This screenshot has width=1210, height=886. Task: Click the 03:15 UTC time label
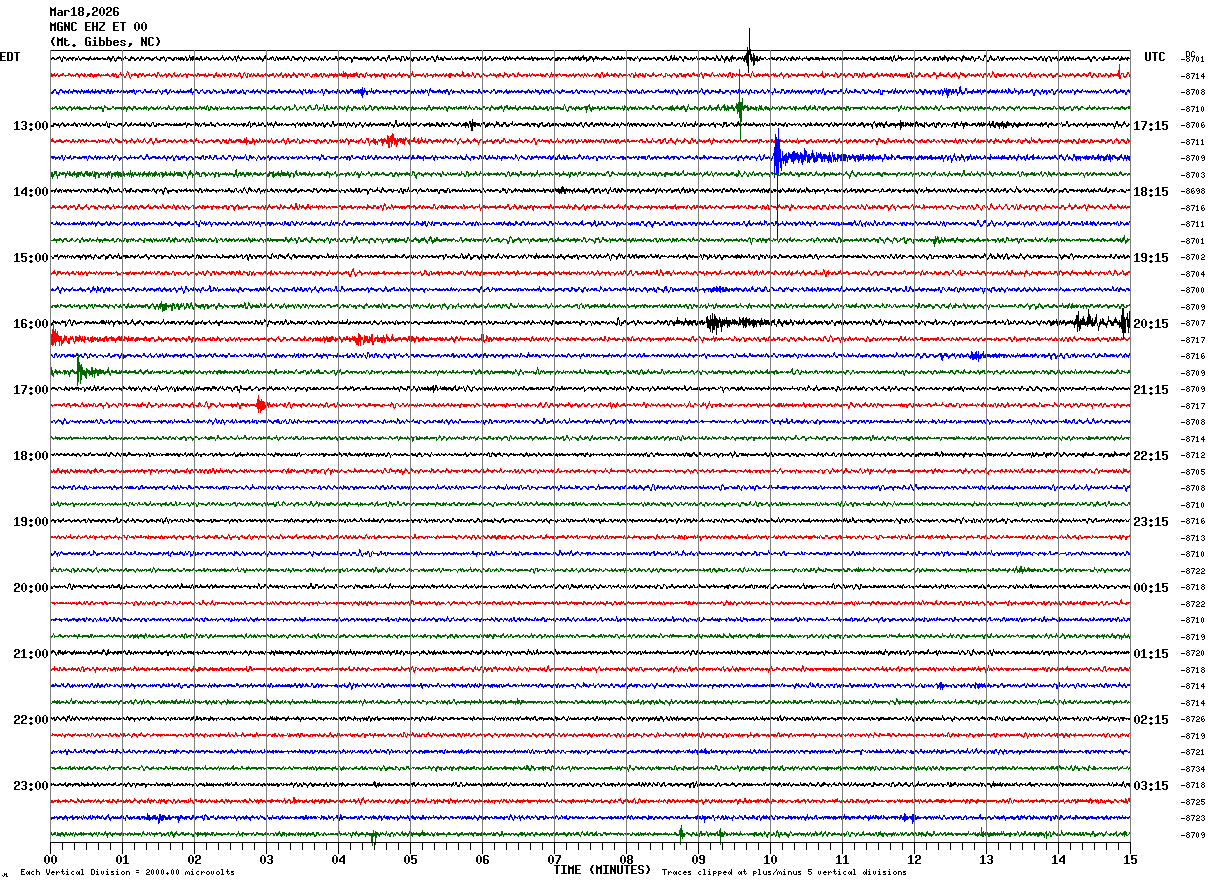tap(1151, 786)
